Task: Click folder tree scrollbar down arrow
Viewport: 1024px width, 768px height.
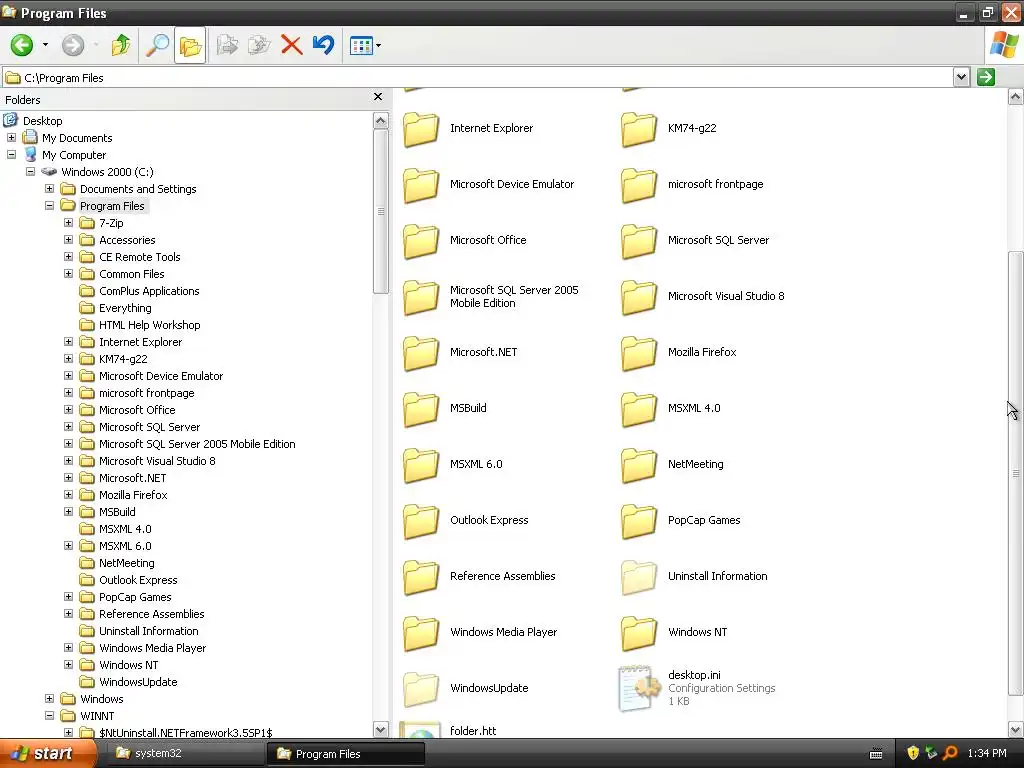Action: (x=381, y=729)
